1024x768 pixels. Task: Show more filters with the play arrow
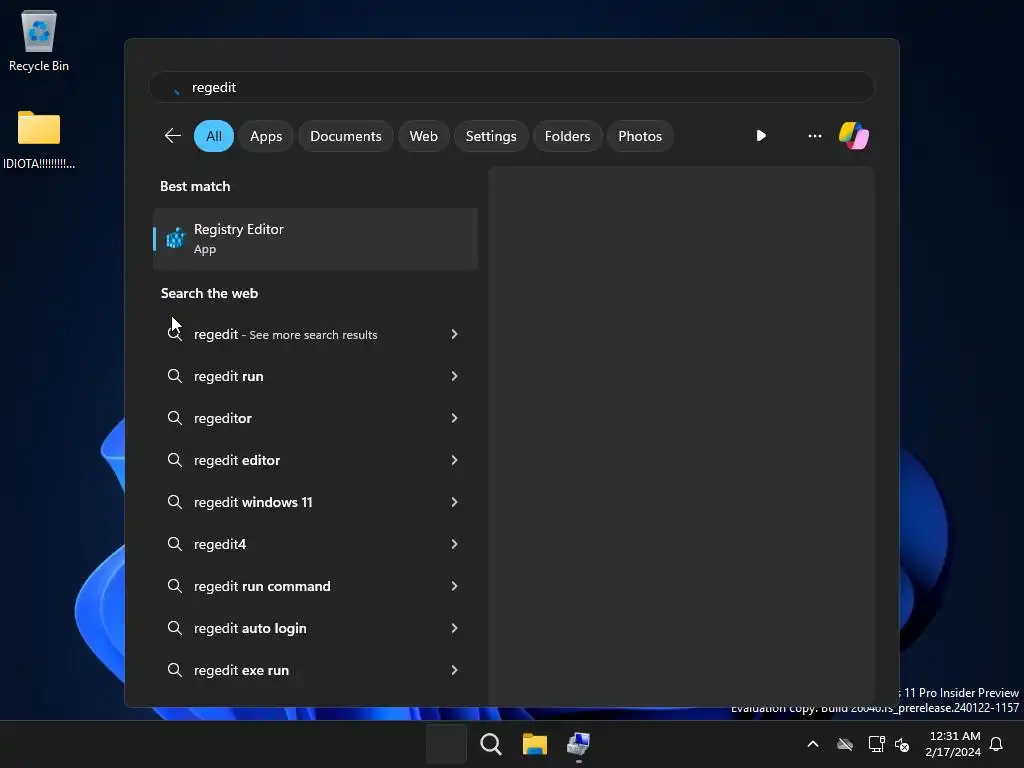click(x=761, y=136)
